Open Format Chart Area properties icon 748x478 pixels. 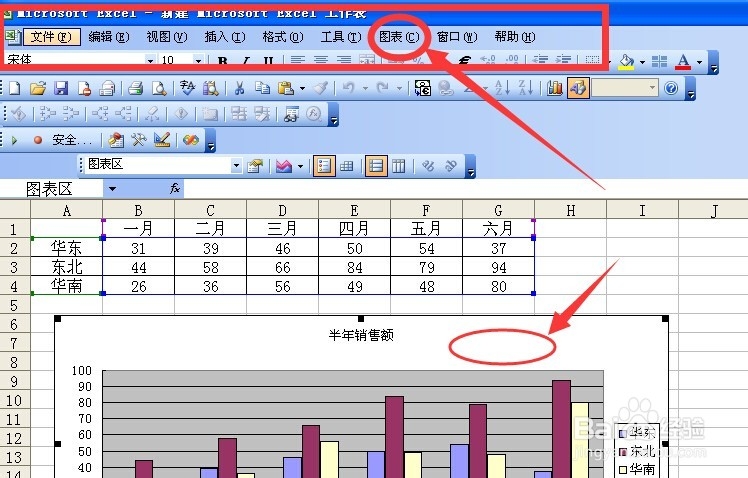coord(255,166)
